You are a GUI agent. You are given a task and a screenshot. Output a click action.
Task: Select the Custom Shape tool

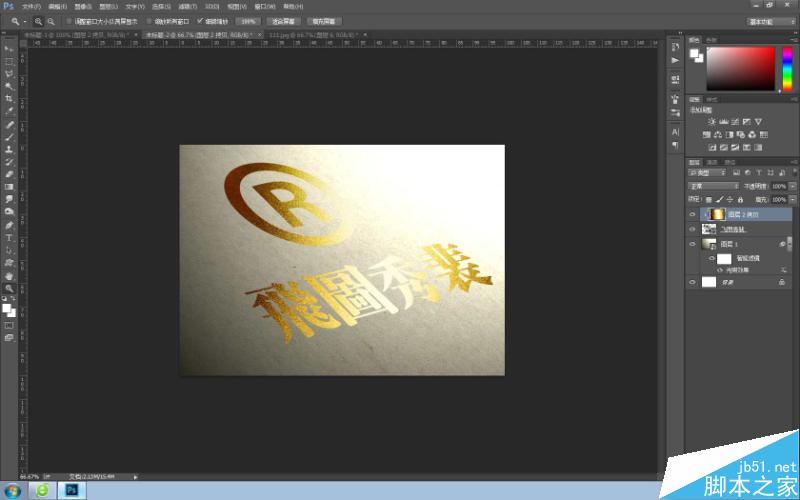[x=9, y=263]
